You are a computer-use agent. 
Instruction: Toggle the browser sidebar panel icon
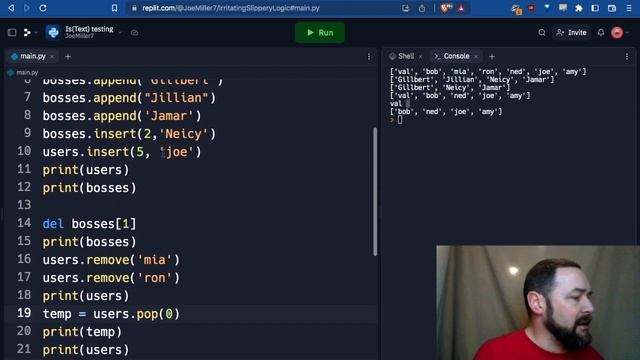pos(595,8)
